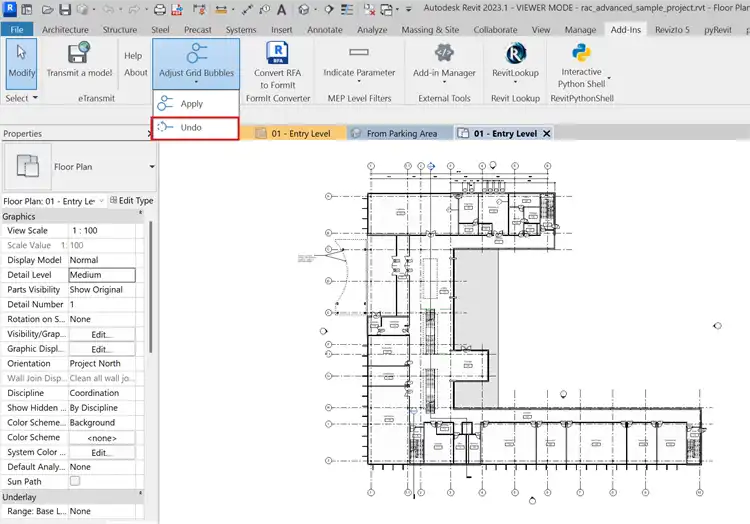
Task: Click the Switch Windows icon
Action: click(386, 9)
